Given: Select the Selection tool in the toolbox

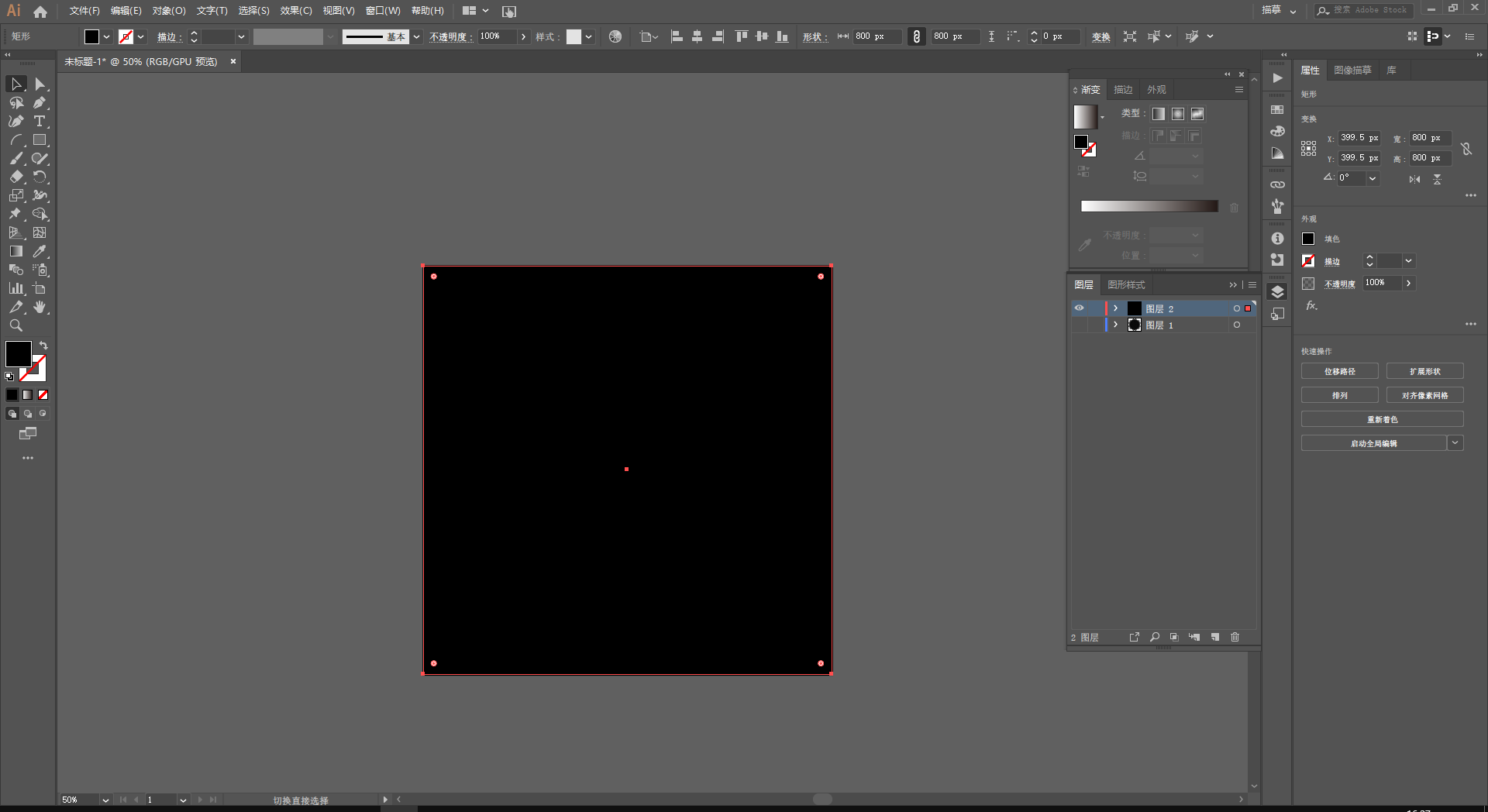Looking at the screenshot, I should pyautogui.click(x=16, y=84).
